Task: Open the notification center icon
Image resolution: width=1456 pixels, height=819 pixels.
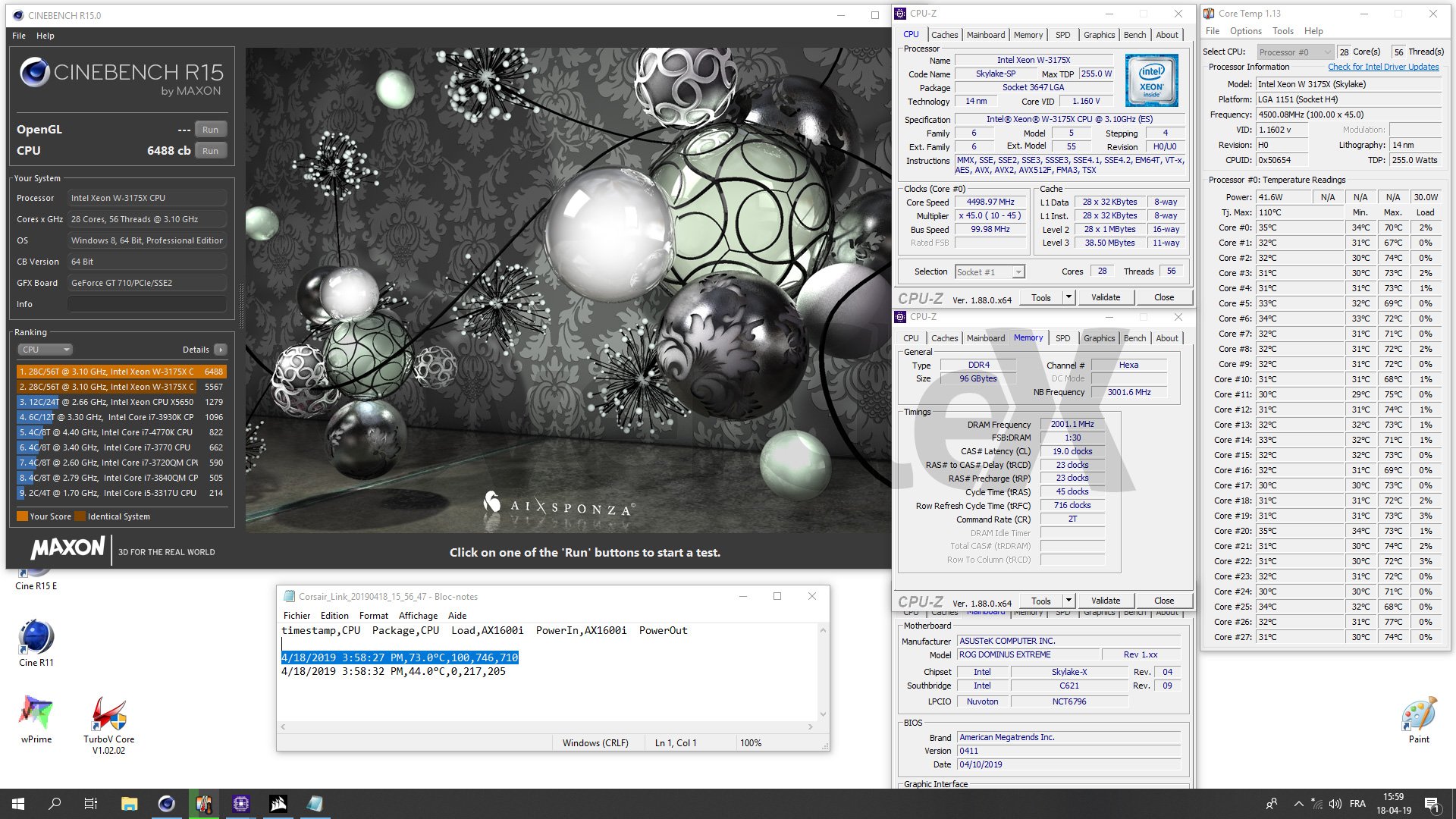Action: 1432,804
